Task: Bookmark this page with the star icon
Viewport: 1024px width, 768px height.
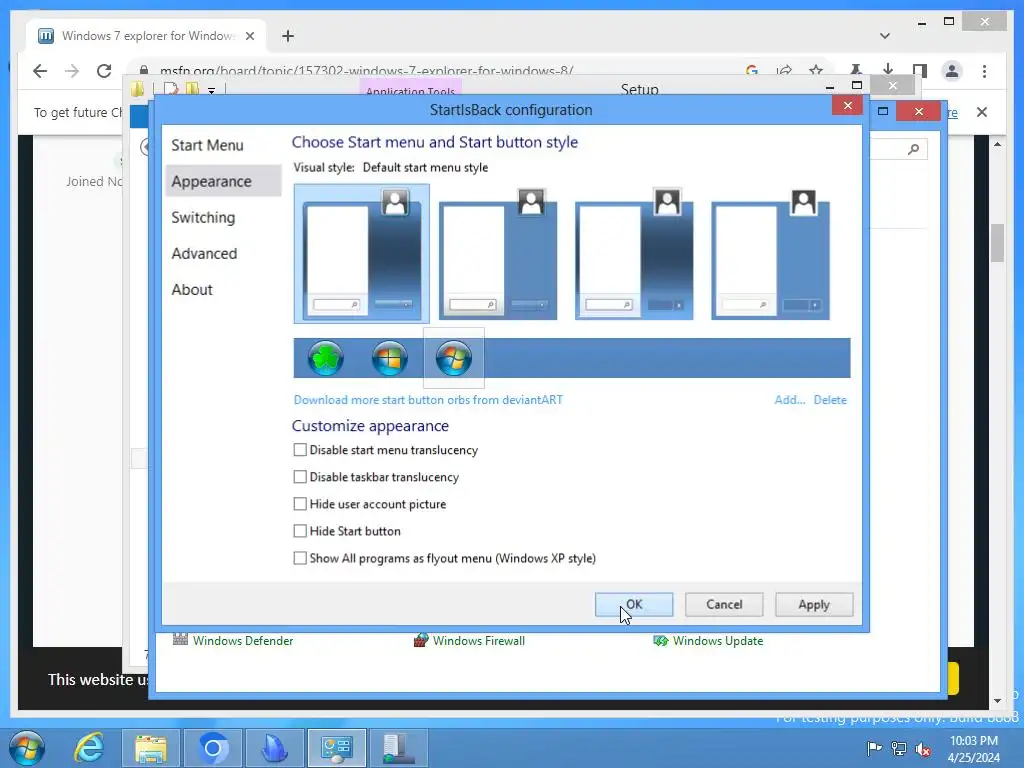Action: pyautogui.click(x=816, y=70)
